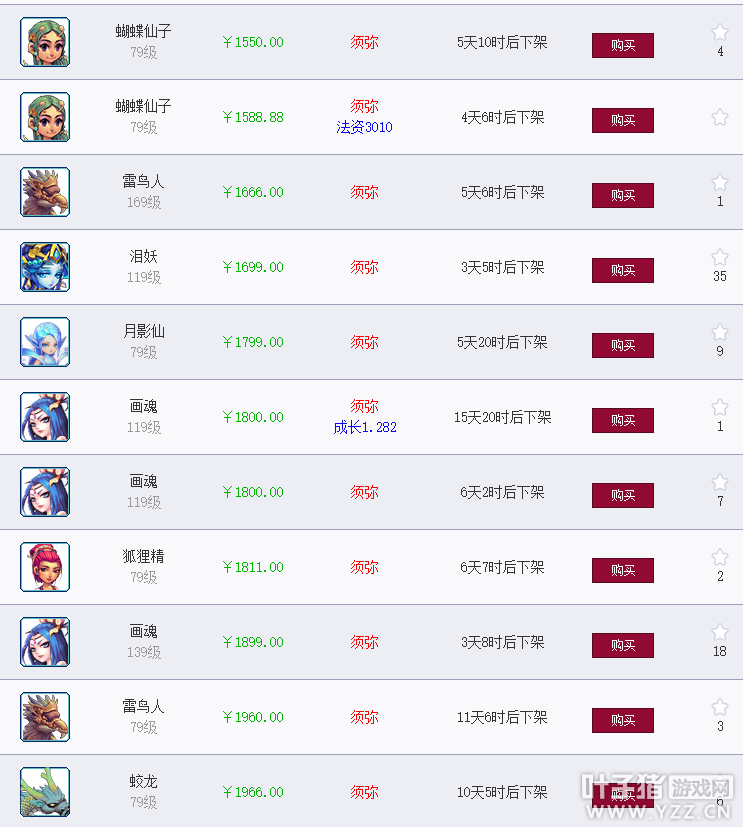
Task: Star the 139级 画魂 listing
Action: (x=720, y=632)
